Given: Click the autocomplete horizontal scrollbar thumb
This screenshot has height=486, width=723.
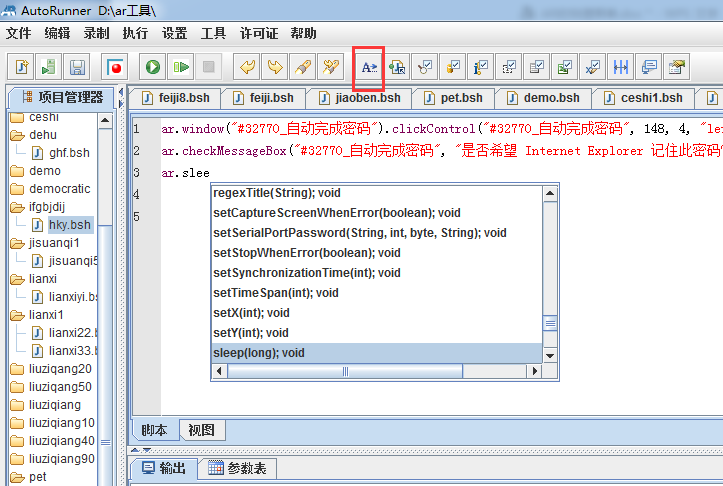Looking at the screenshot, I should pyautogui.click(x=345, y=371).
